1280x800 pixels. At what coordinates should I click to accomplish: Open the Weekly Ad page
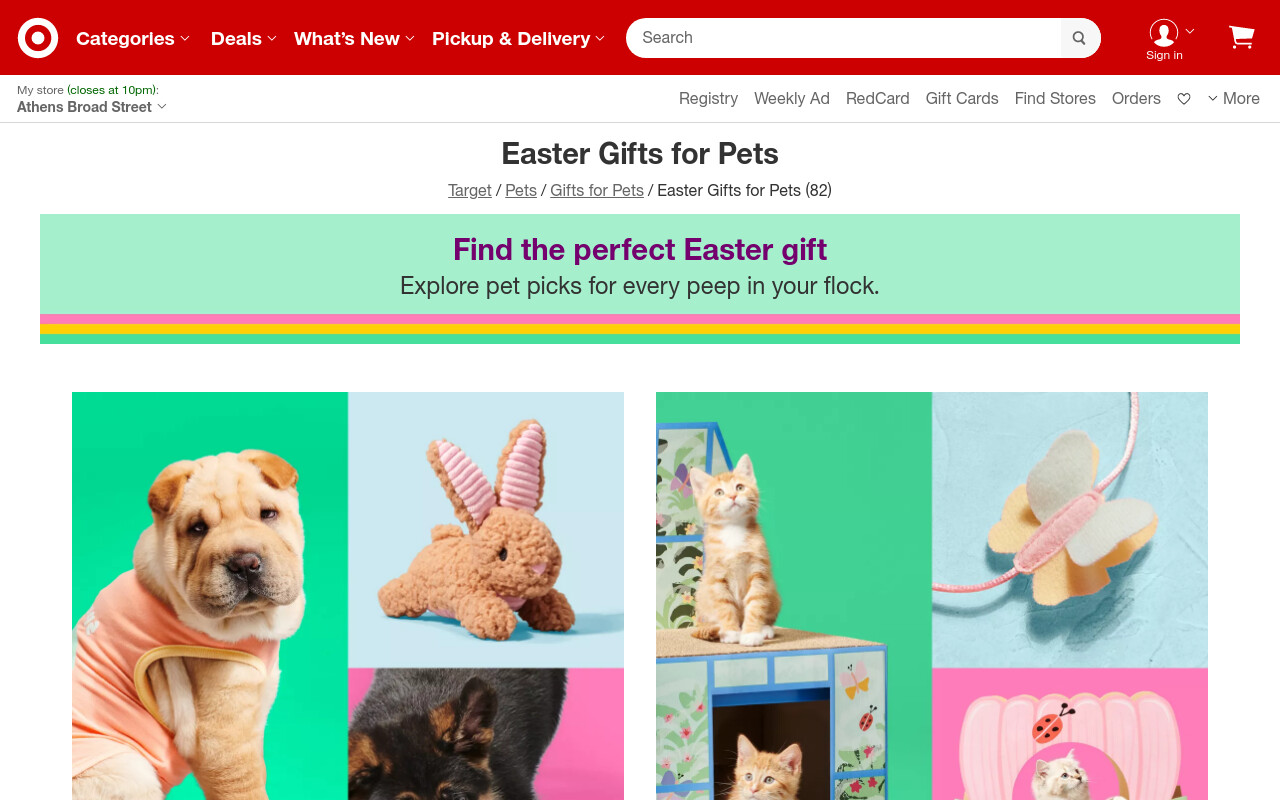[792, 98]
